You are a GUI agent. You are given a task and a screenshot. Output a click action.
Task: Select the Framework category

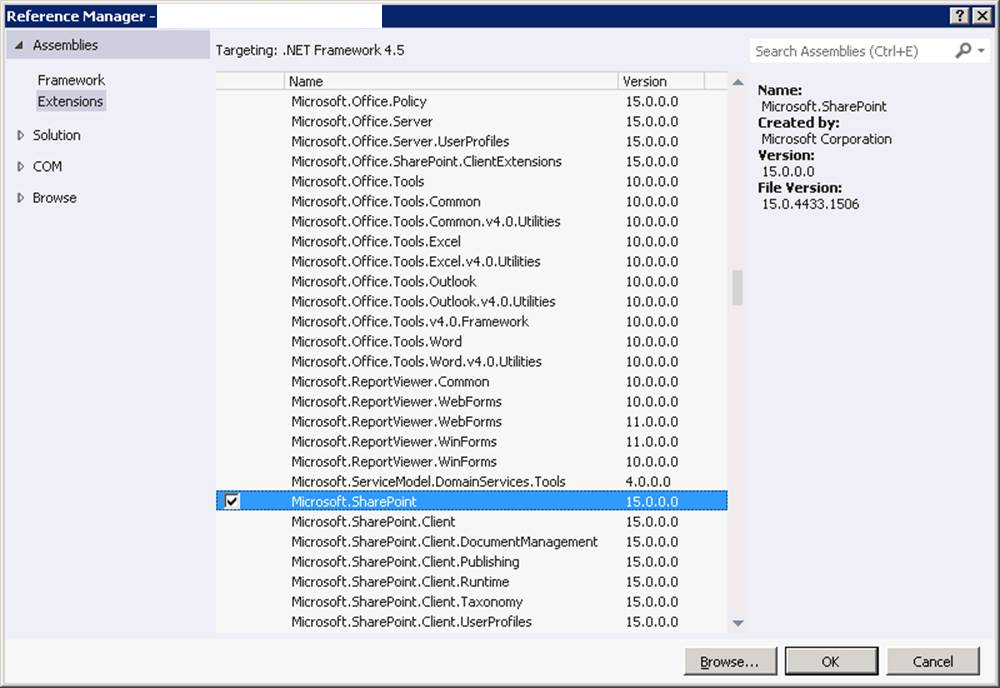pyautogui.click(x=71, y=80)
